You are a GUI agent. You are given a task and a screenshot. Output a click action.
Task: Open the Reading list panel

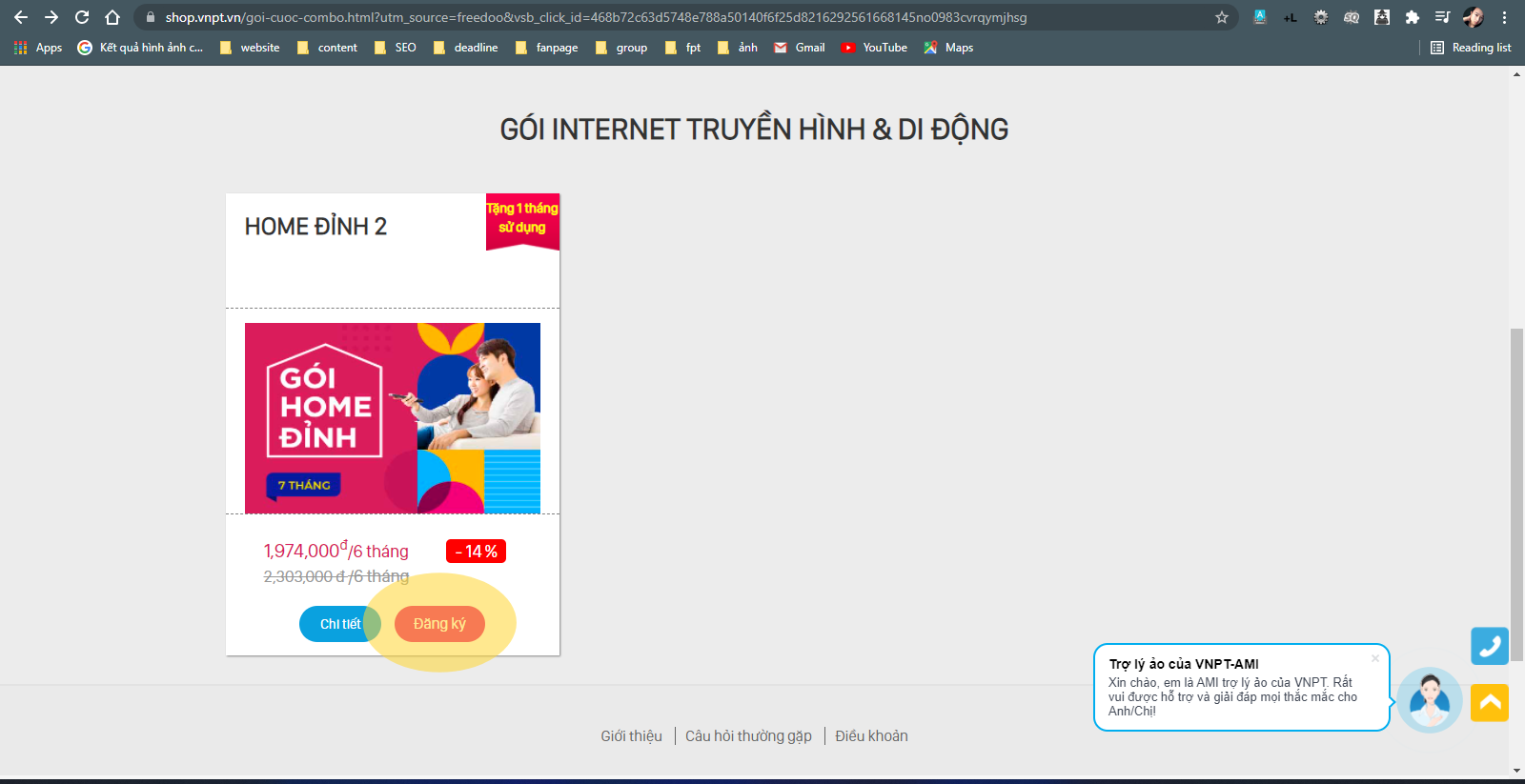click(1471, 48)
